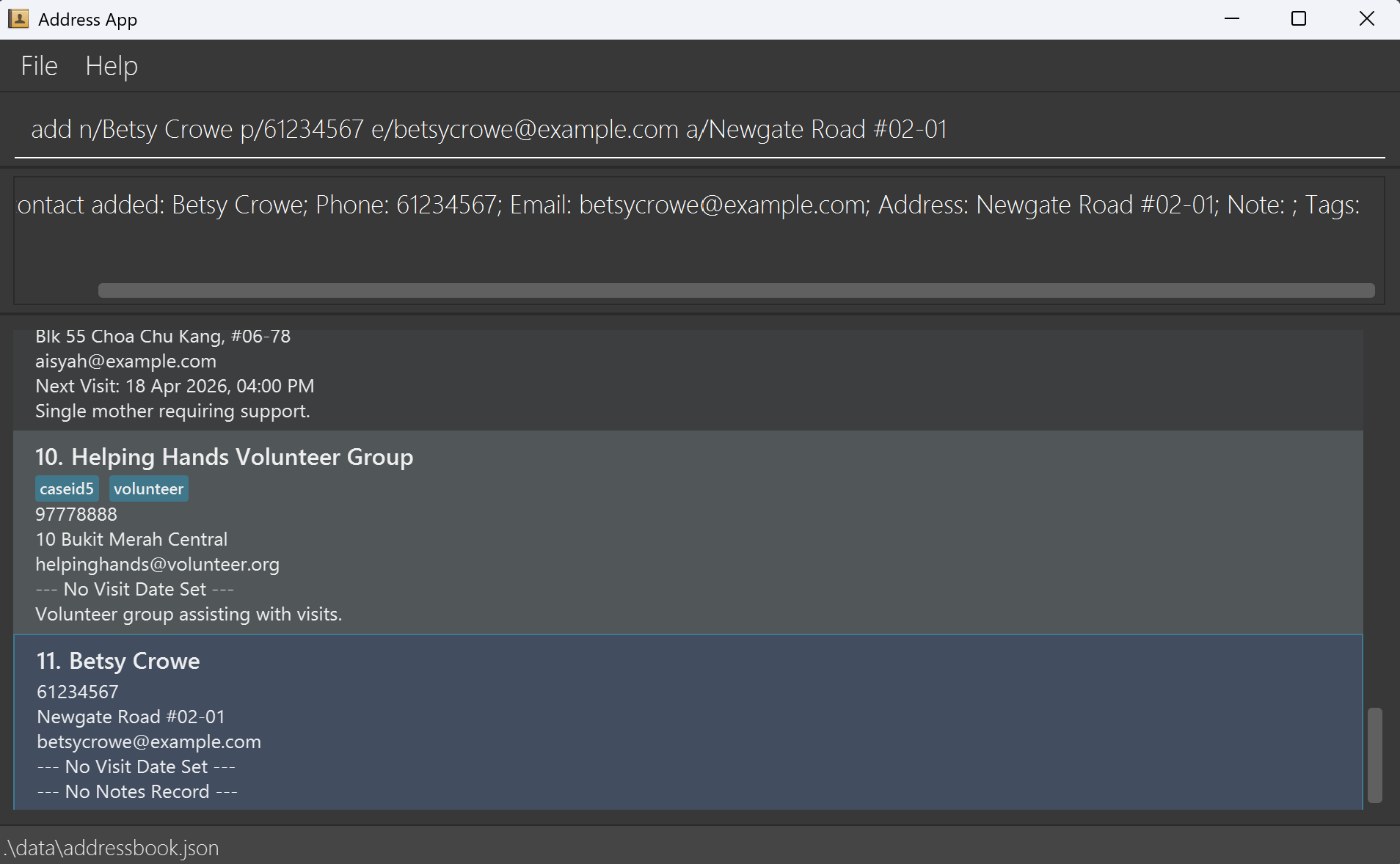The image size is (1400, 864).
Task: Click the volunteer tag label
Action: coord(148,489)
